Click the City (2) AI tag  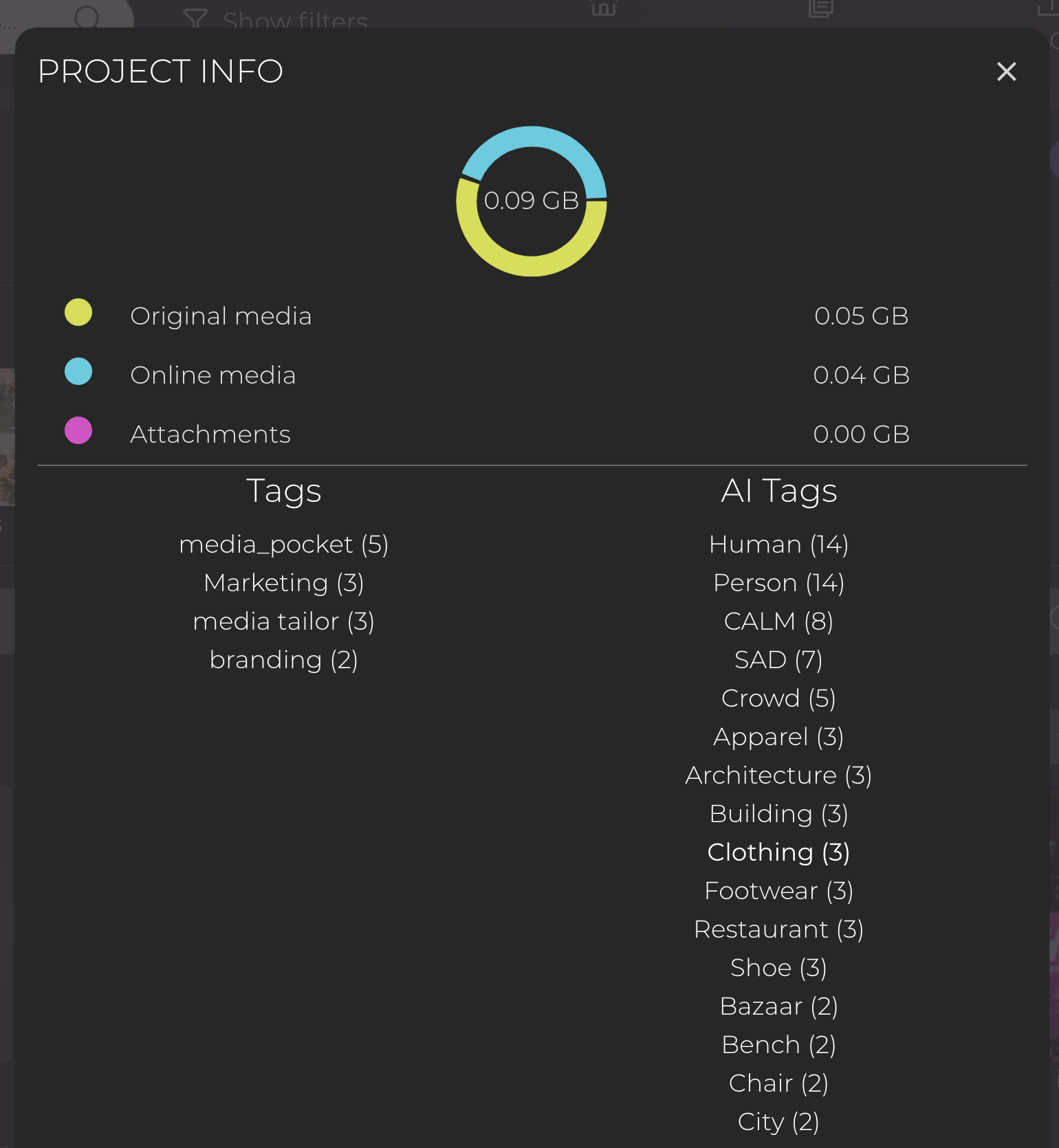point(778,1122)
